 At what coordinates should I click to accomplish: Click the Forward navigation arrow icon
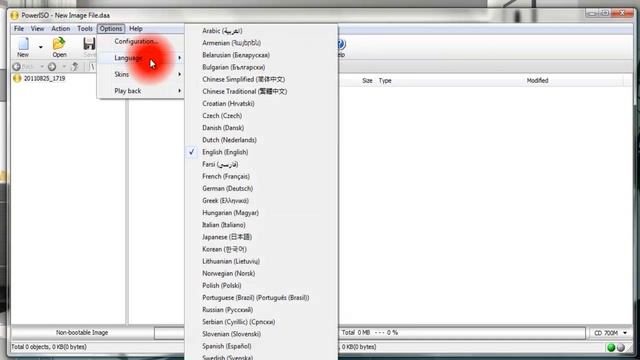[x=52, y=67]
